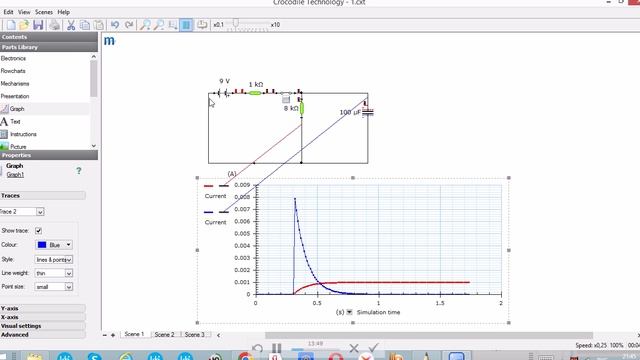Undo the last action

(115, 25)
